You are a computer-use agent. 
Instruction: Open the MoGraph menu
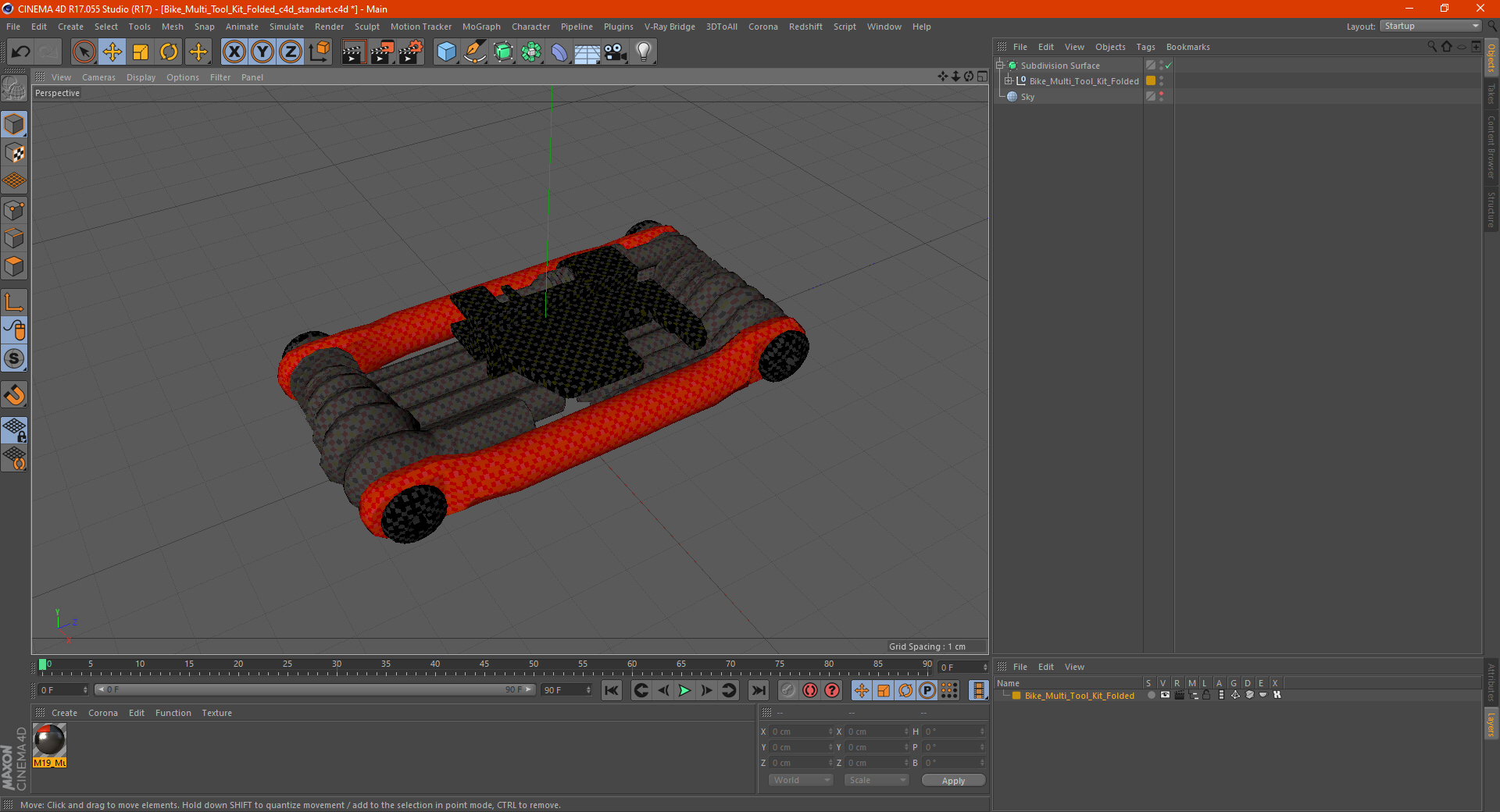481,27
